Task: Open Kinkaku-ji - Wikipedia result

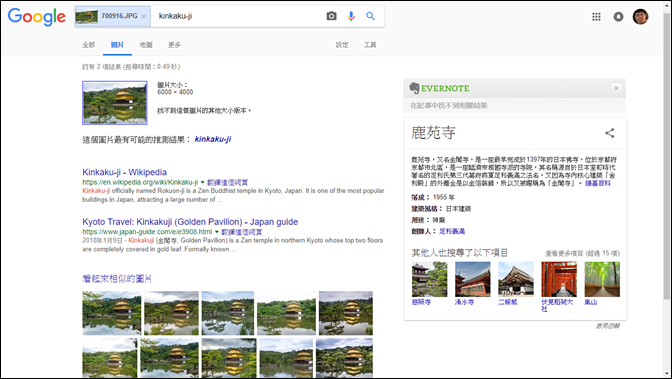Action: [x=124, y=172]
